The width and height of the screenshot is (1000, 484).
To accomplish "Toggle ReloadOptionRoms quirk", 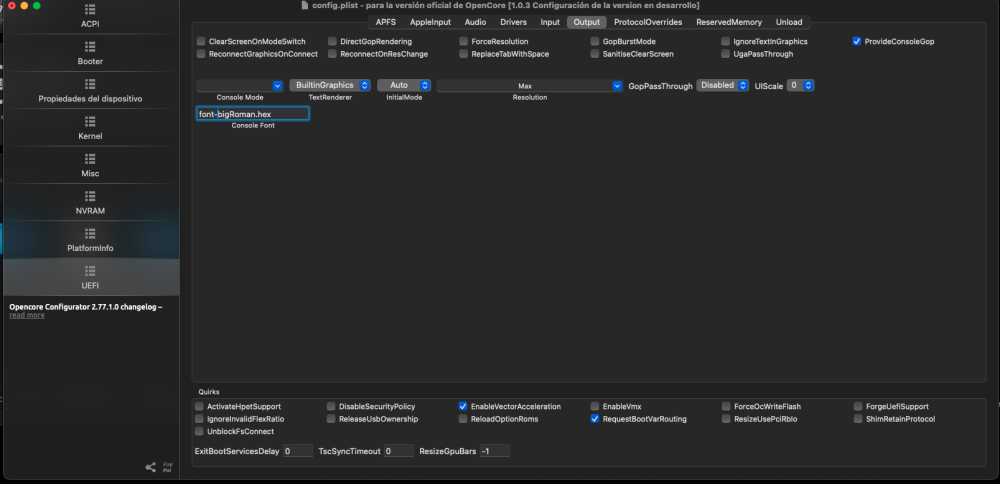I will (463, 419).
